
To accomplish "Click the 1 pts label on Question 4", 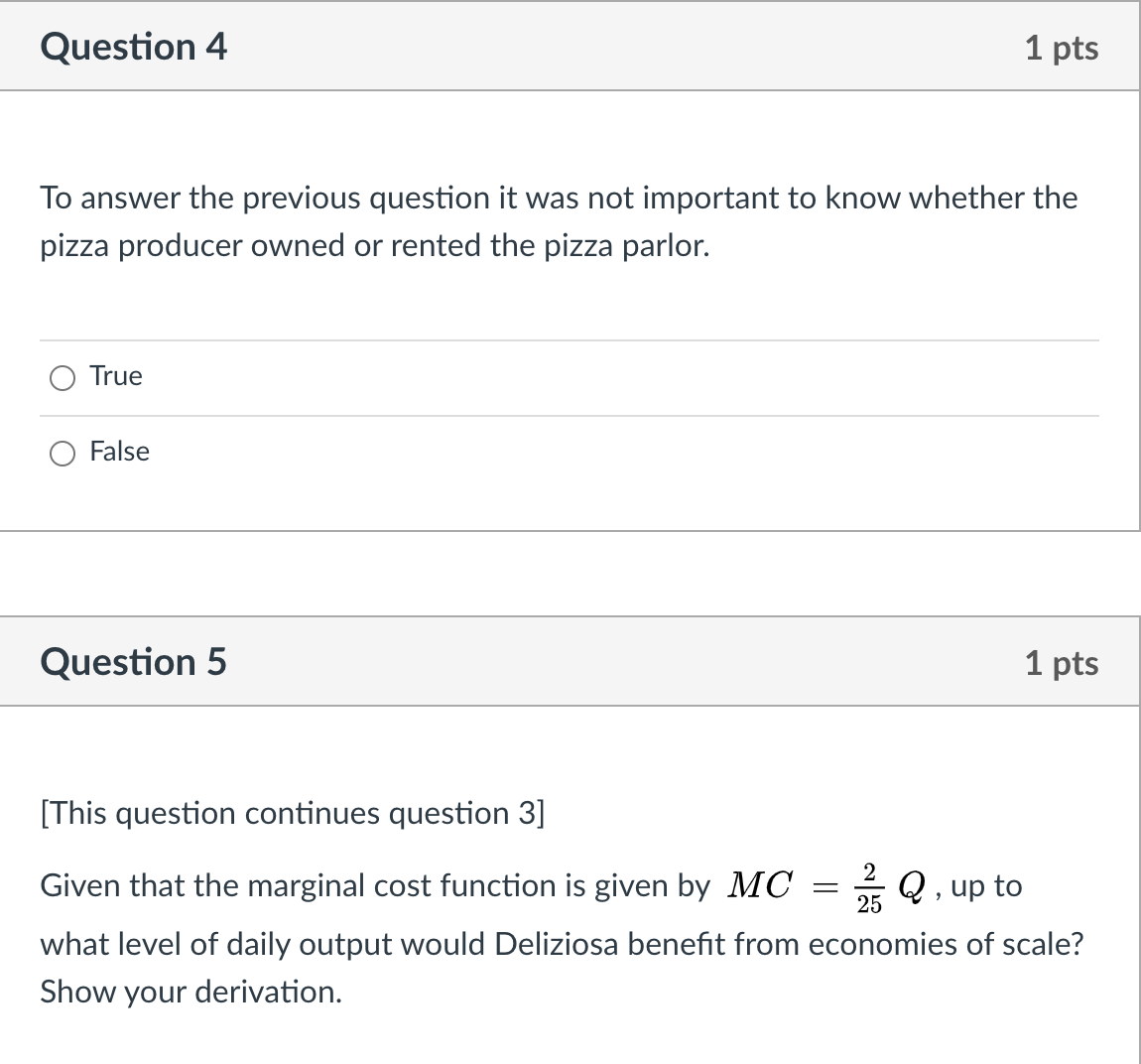I will click(x=1061, y=47).
